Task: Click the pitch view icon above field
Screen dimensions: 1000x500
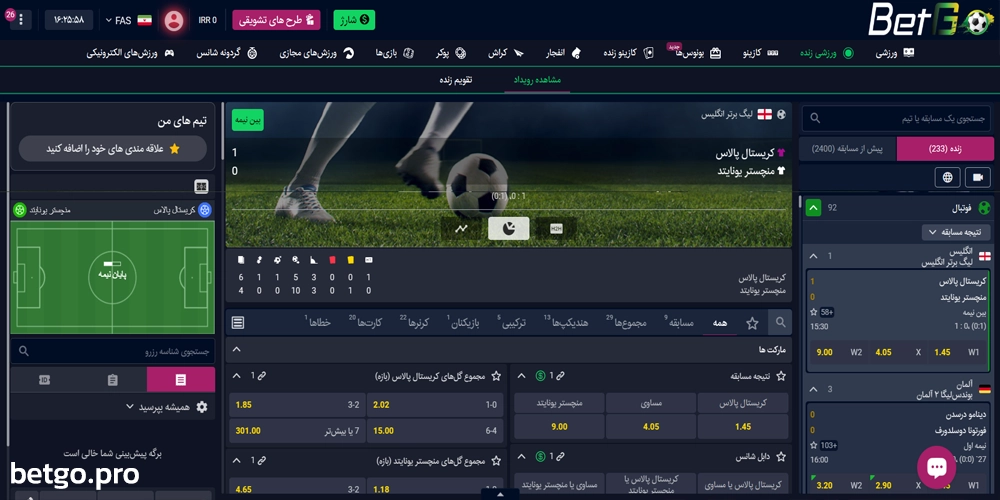Action: [202, 187]
